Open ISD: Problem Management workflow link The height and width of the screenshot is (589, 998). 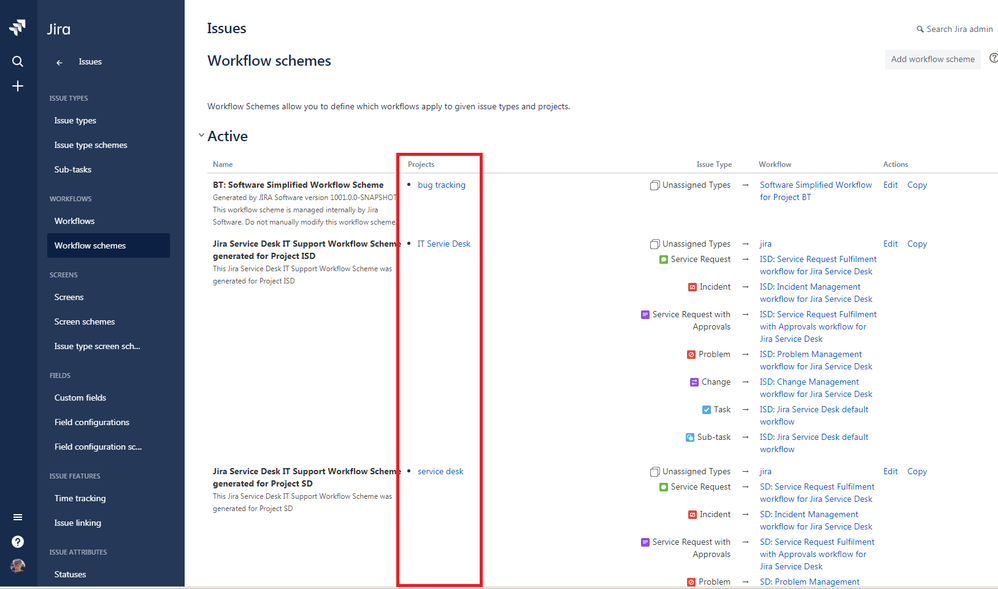(816, 360)
